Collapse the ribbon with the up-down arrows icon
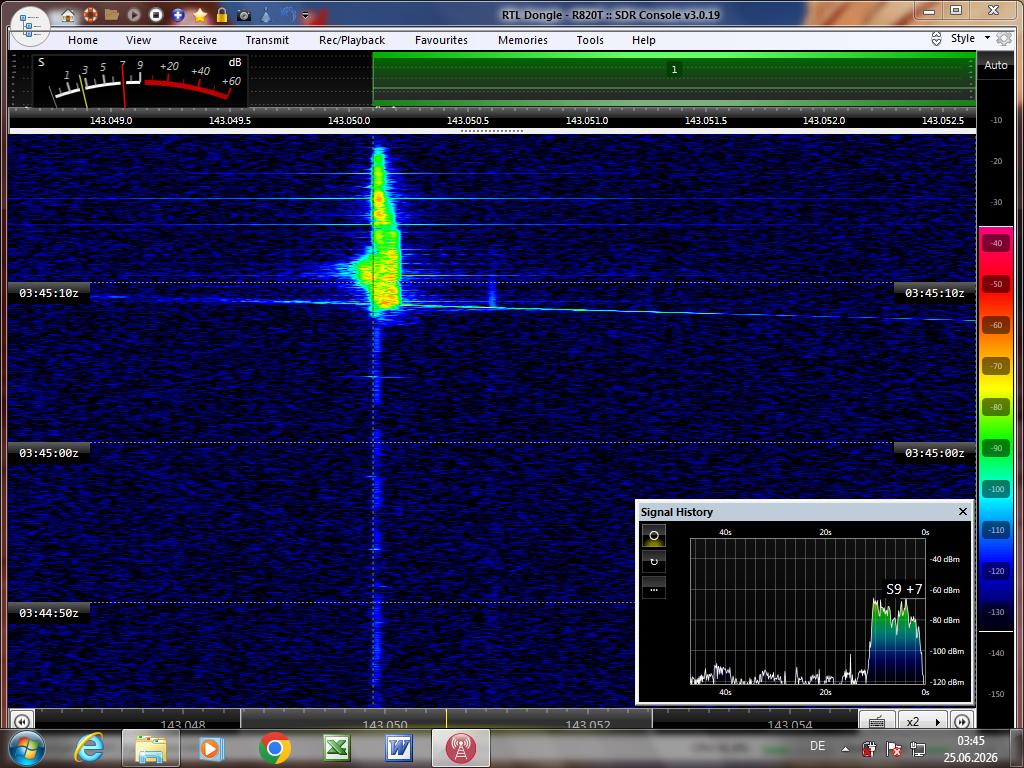The width and height of the screenshot is (1024, 768). tap(936, 39)
